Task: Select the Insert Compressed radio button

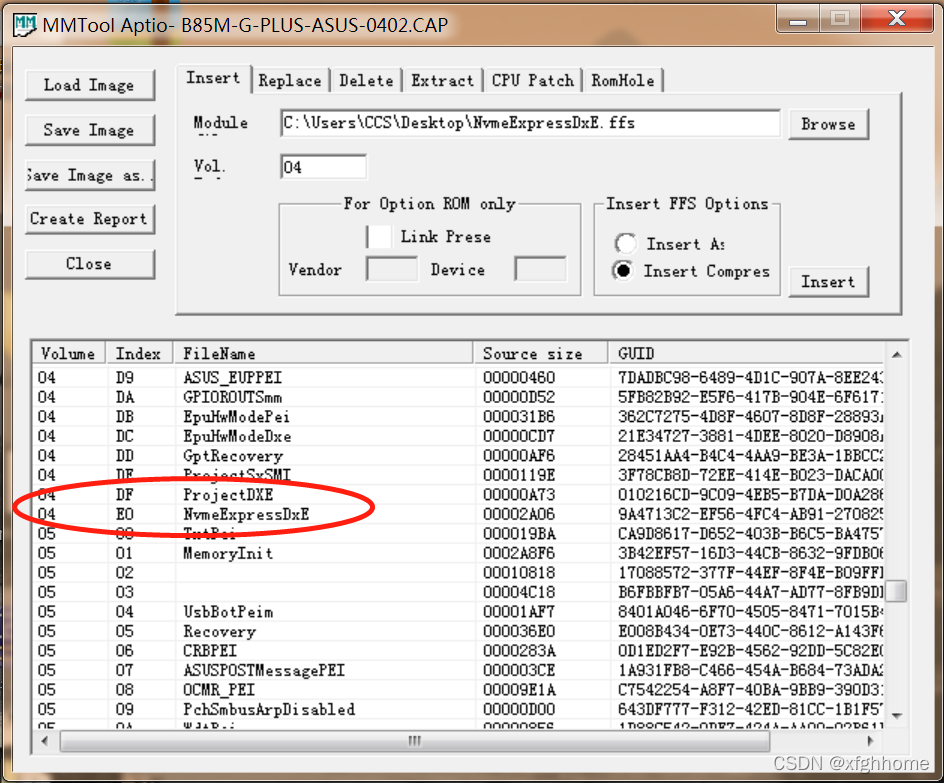Action: pyautogui.click(x=623, y=271)
